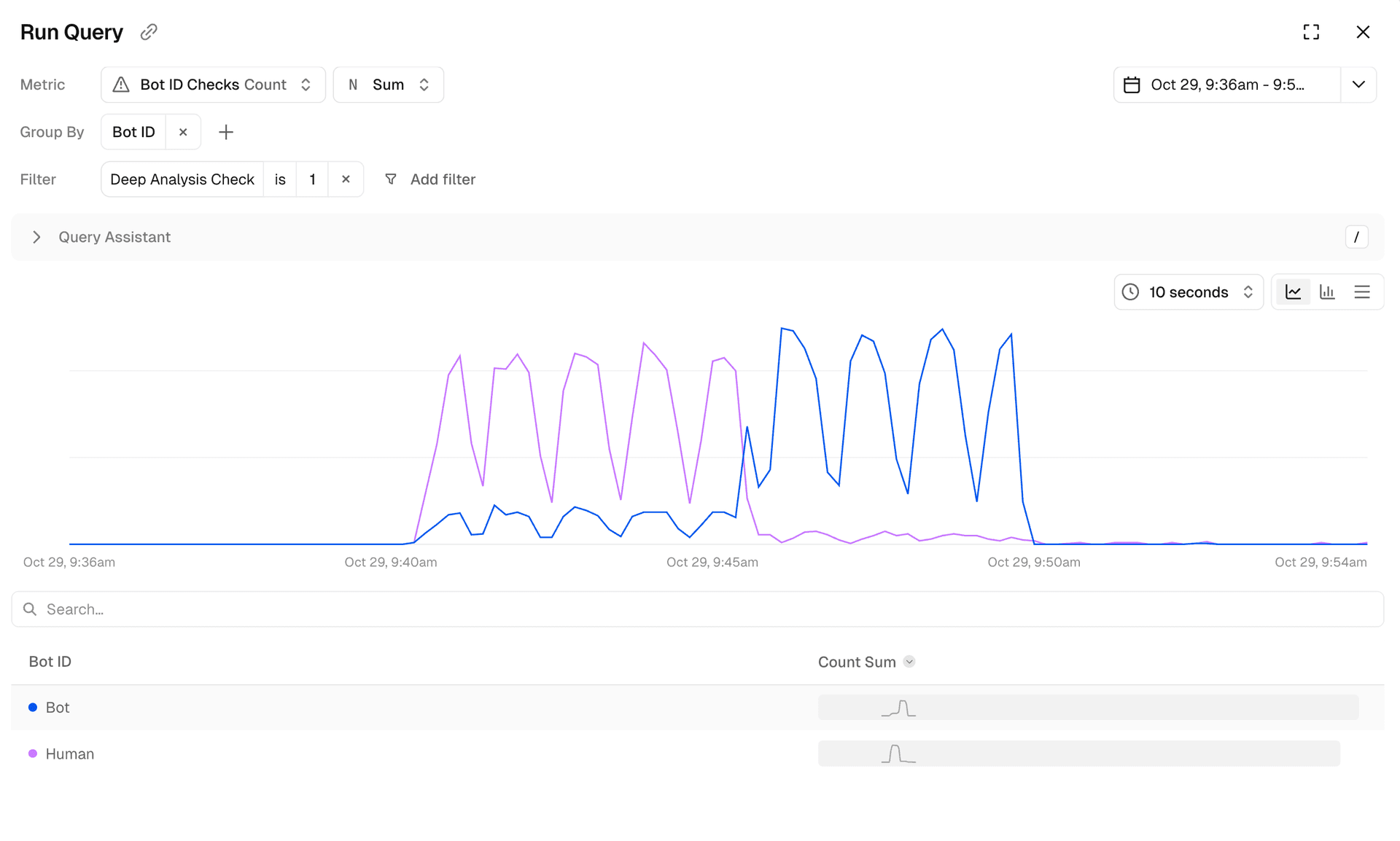Viewport: 1400px width, 841px height.
Task: Expand the Query Assistant panel
Action: point(36,237)
